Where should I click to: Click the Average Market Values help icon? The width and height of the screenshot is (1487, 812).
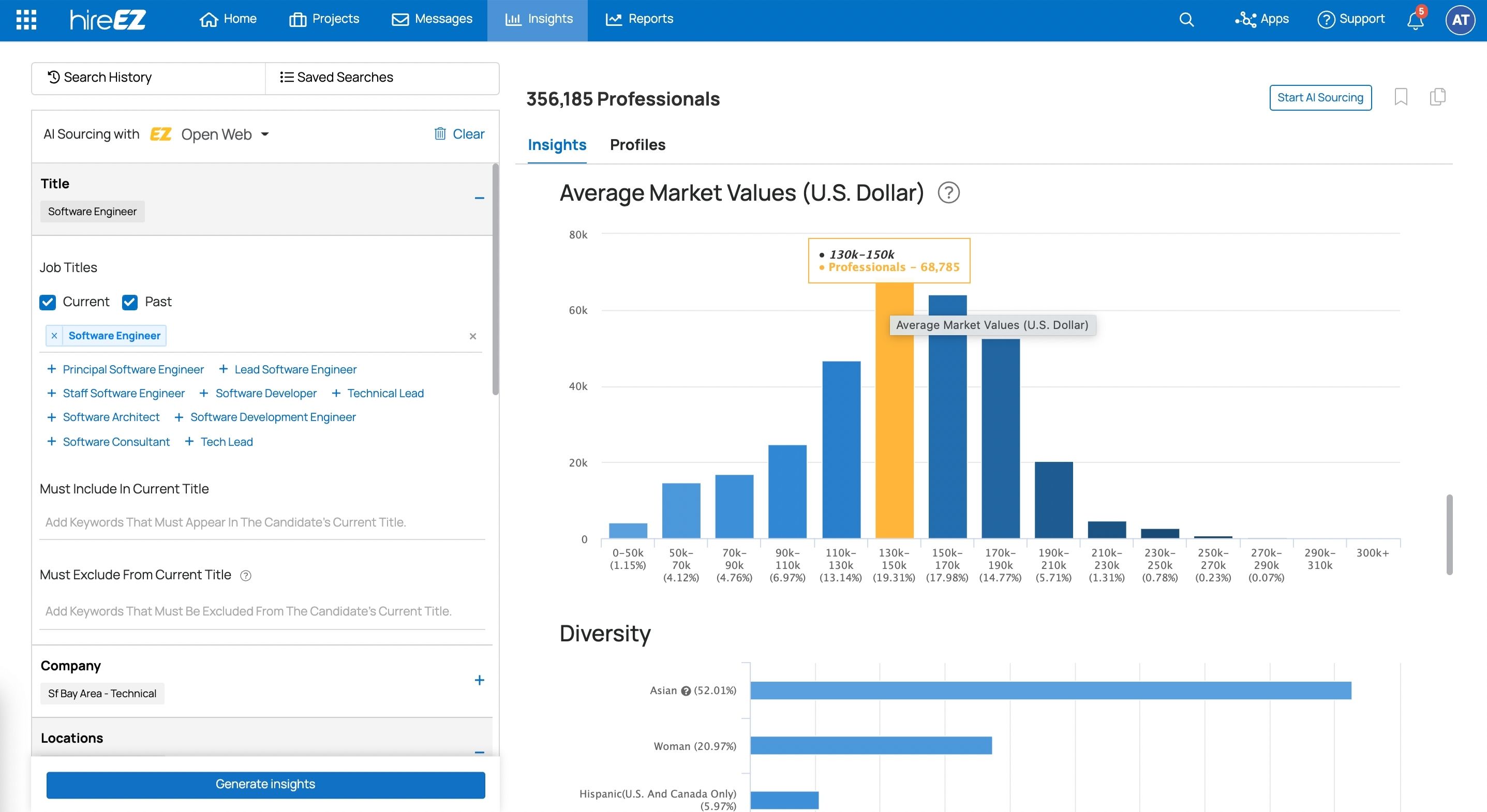(x=948, y=193)
